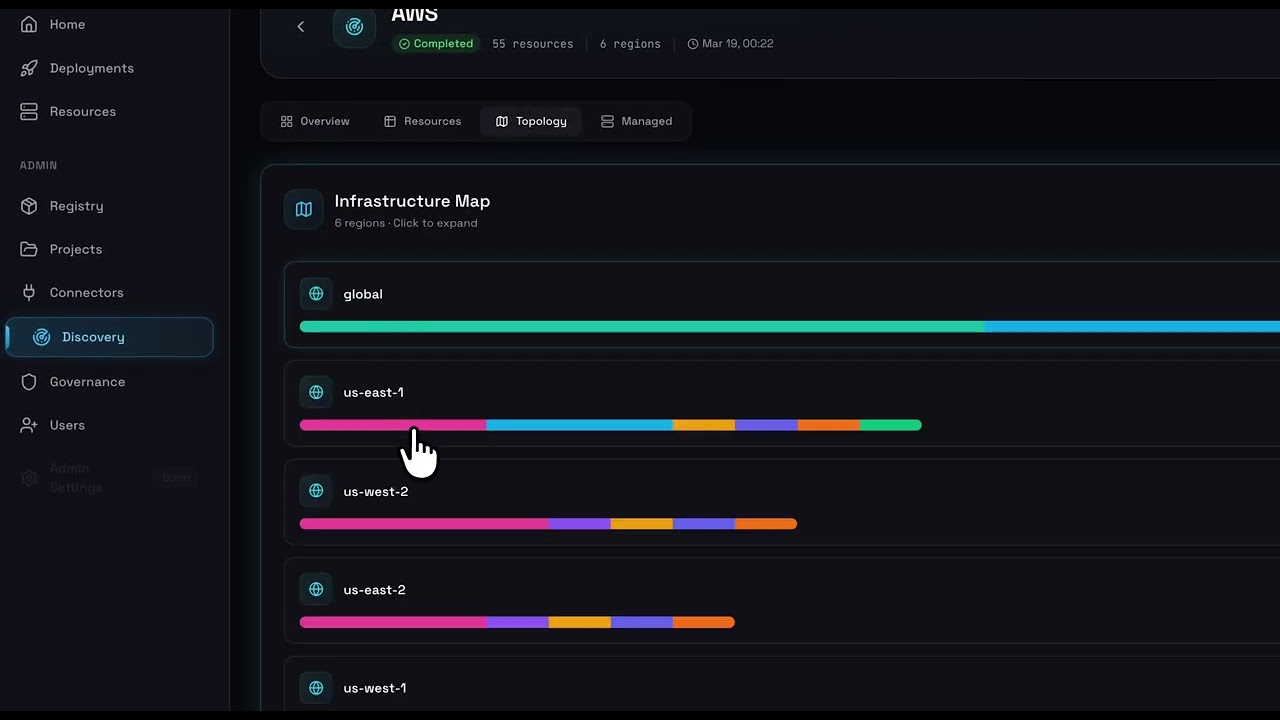Click the Governance shield icon

[29, 382]
